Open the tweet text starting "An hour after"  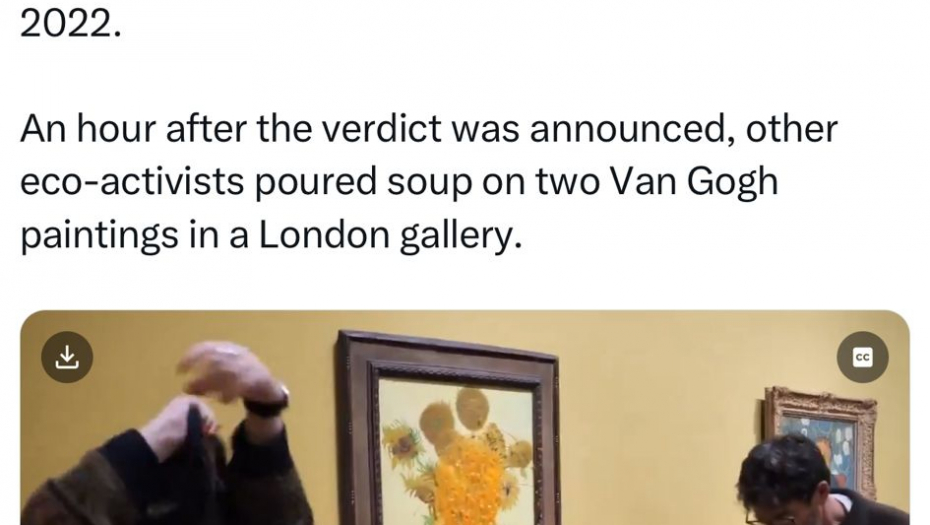point(429,182)
